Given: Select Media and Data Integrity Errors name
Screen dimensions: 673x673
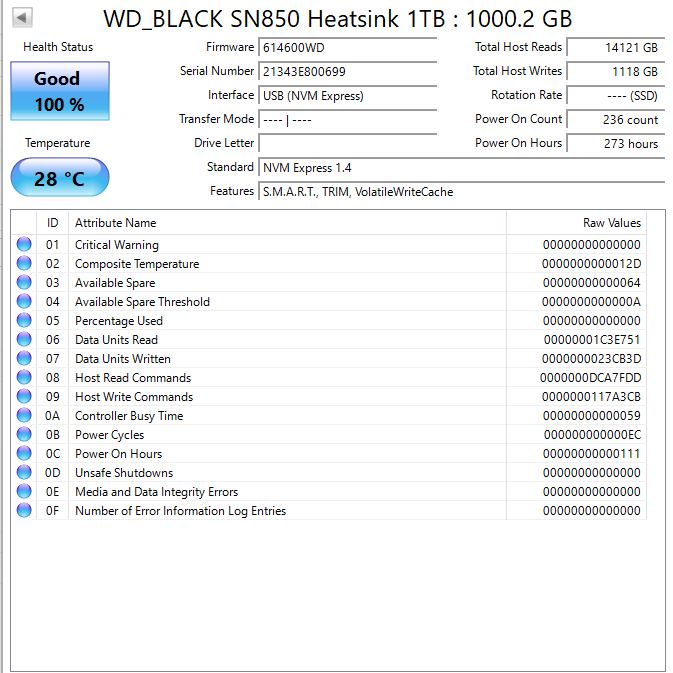Looking at the screenshot, I should coord(156,491).
